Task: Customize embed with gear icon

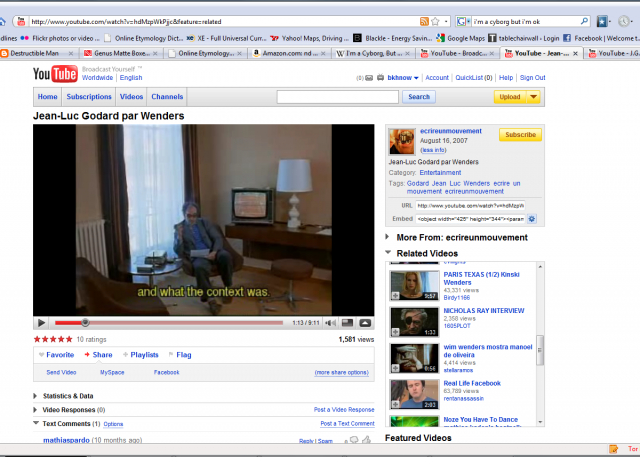Action: click(531, 219)
